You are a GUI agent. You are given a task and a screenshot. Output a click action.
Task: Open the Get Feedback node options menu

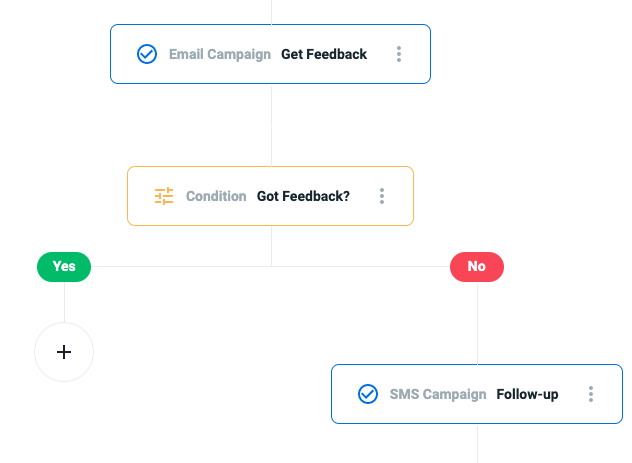pyautogui.click(x=399, y=54)
